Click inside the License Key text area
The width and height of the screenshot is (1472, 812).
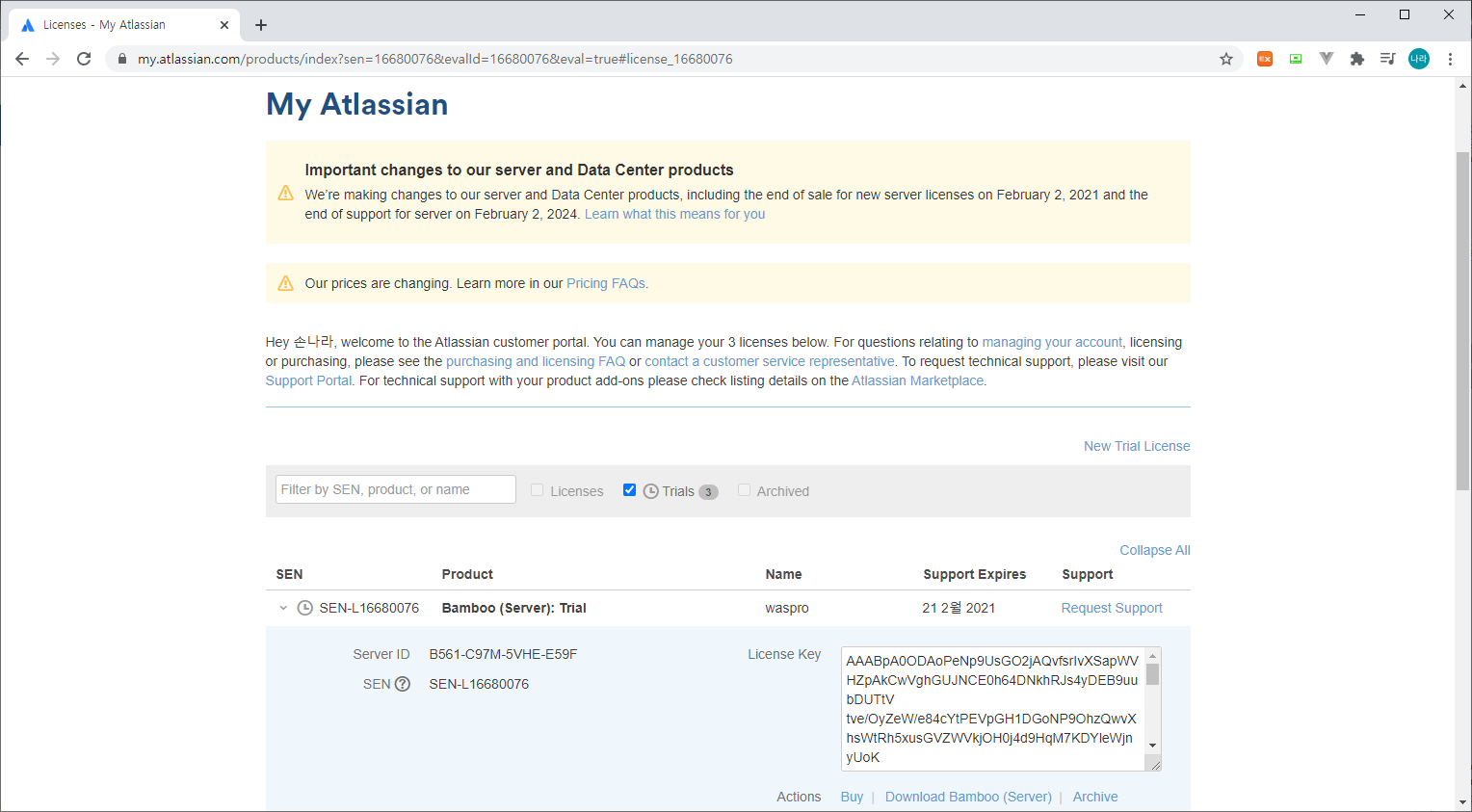tap(992, 709)
